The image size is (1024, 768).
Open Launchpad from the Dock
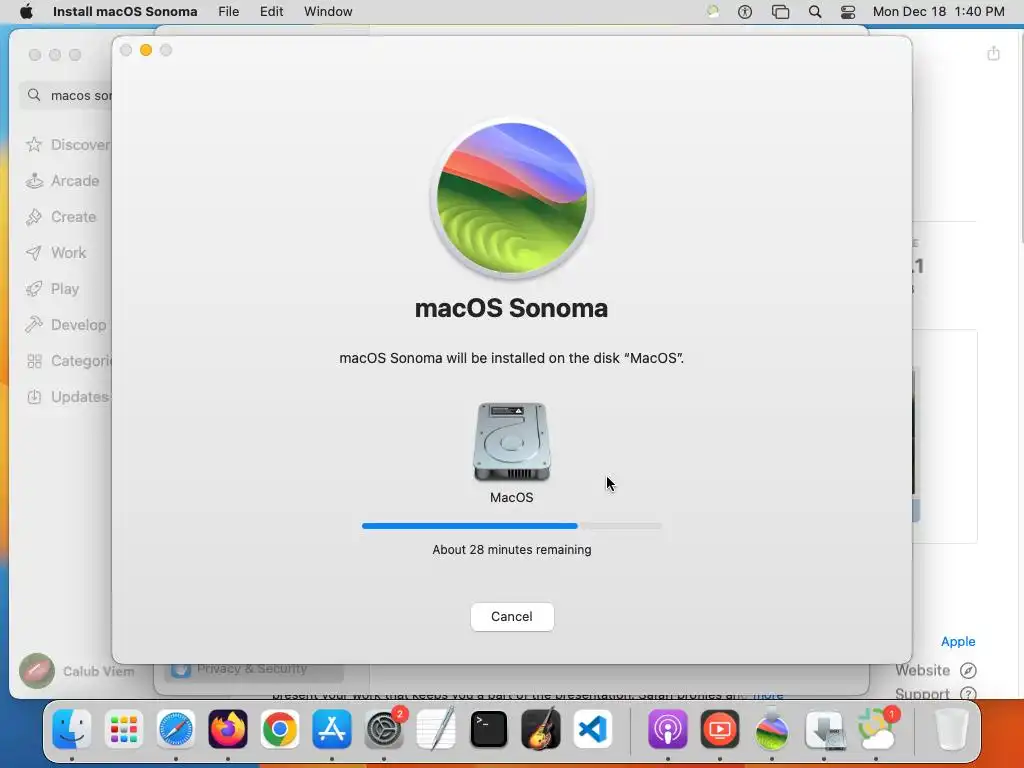click(x=123, y=729)
